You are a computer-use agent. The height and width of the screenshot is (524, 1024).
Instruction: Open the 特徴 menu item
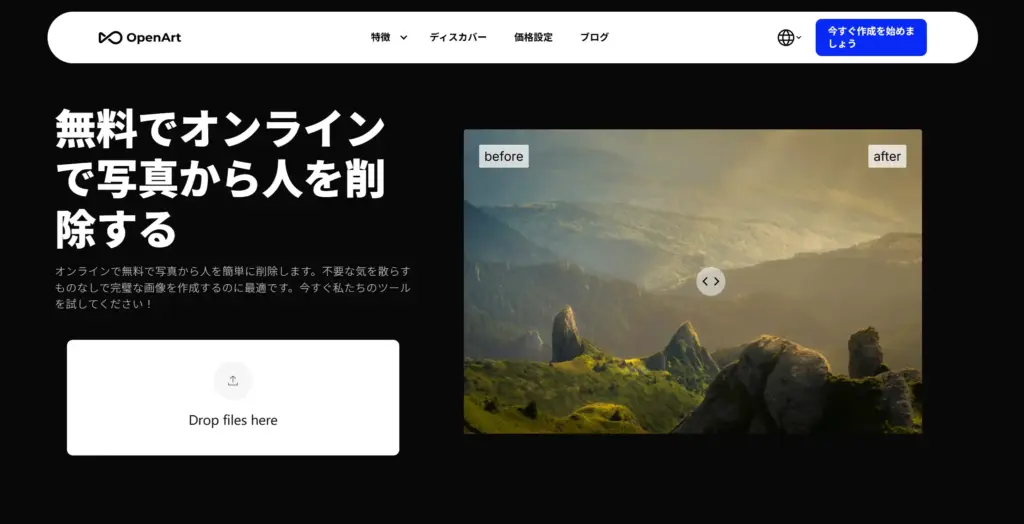click(381, 37)
